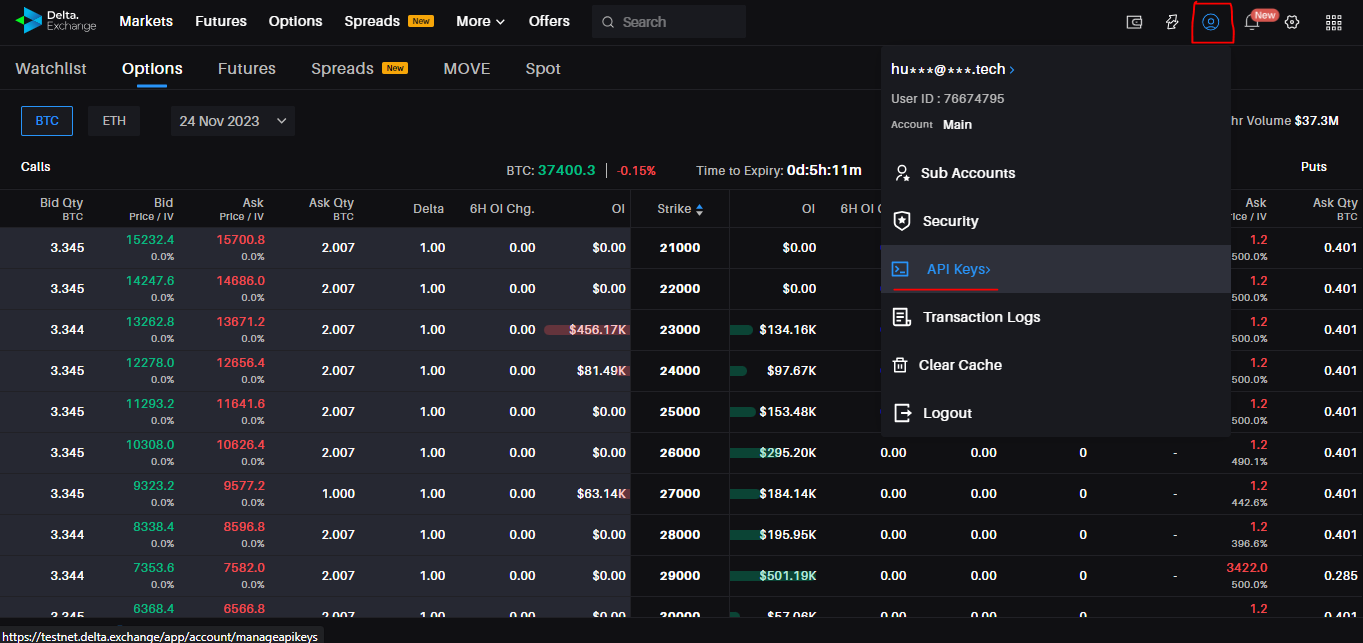Select the BTC asset toggle
This screenshot has width=1363, height=643.
point(47,121)
